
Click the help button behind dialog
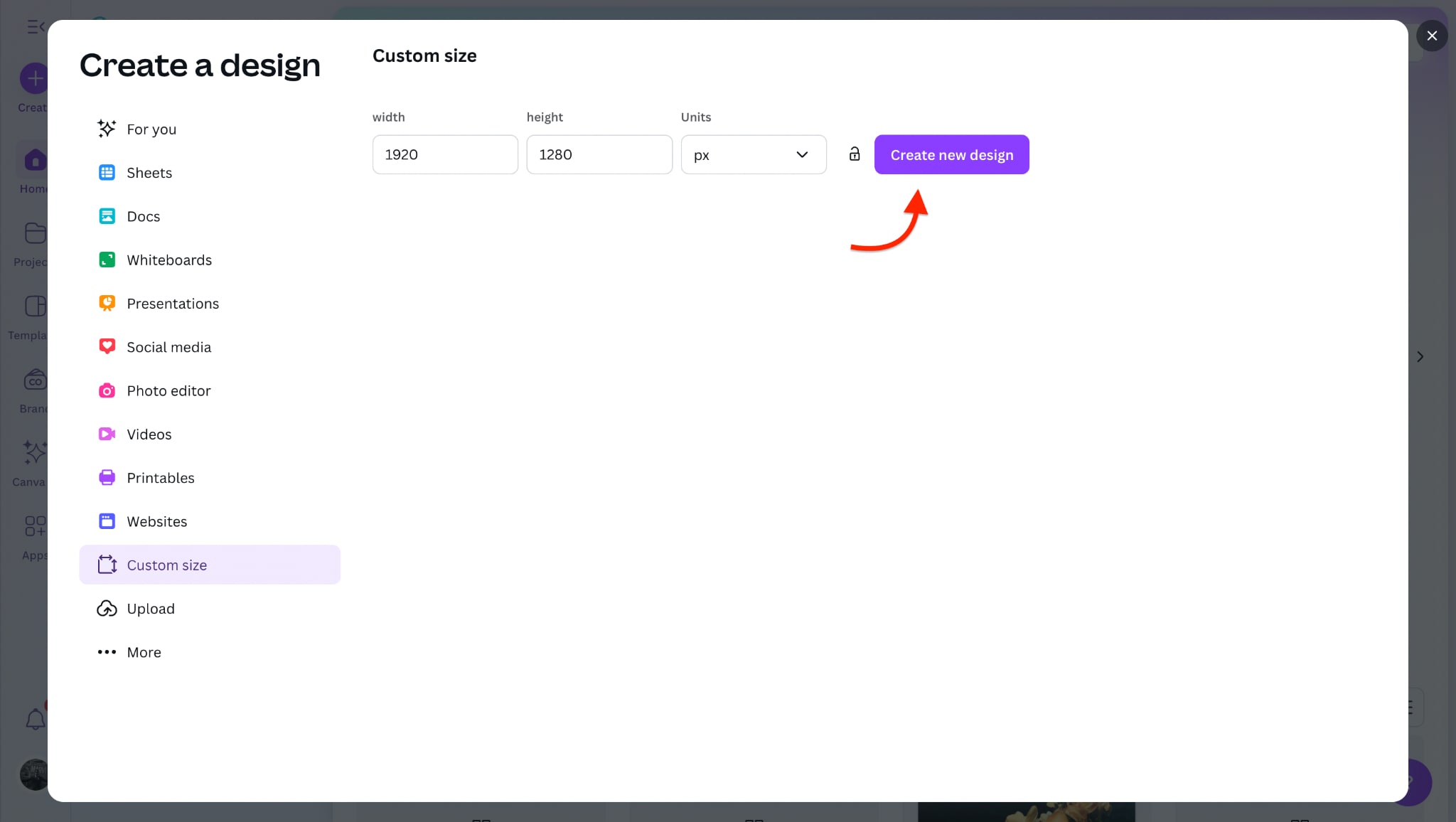(x=1419, y=782)
